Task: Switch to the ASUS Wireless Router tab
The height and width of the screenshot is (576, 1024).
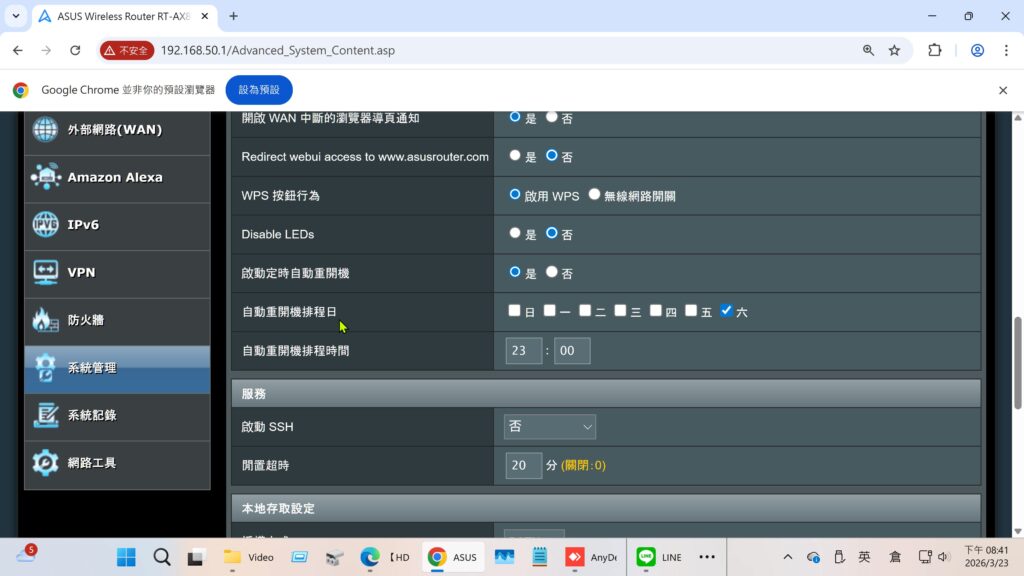Action: tap(118, 16)
